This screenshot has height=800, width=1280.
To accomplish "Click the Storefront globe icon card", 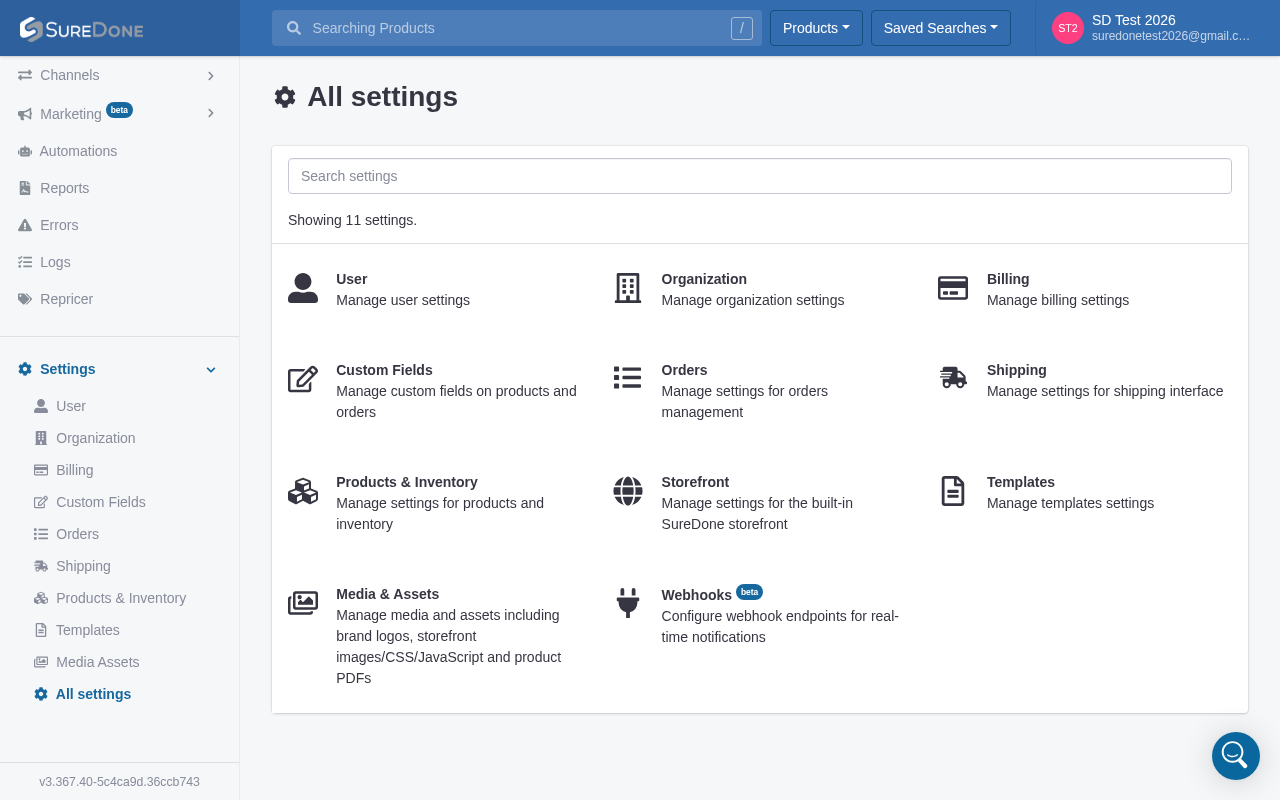I will 628,491.
